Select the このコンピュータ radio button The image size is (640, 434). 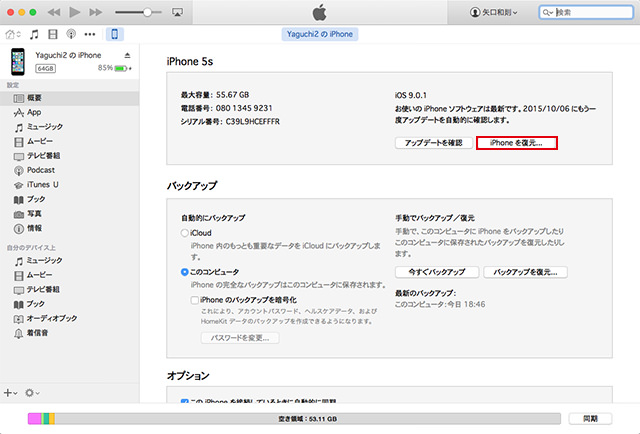(x=184, y=272)
